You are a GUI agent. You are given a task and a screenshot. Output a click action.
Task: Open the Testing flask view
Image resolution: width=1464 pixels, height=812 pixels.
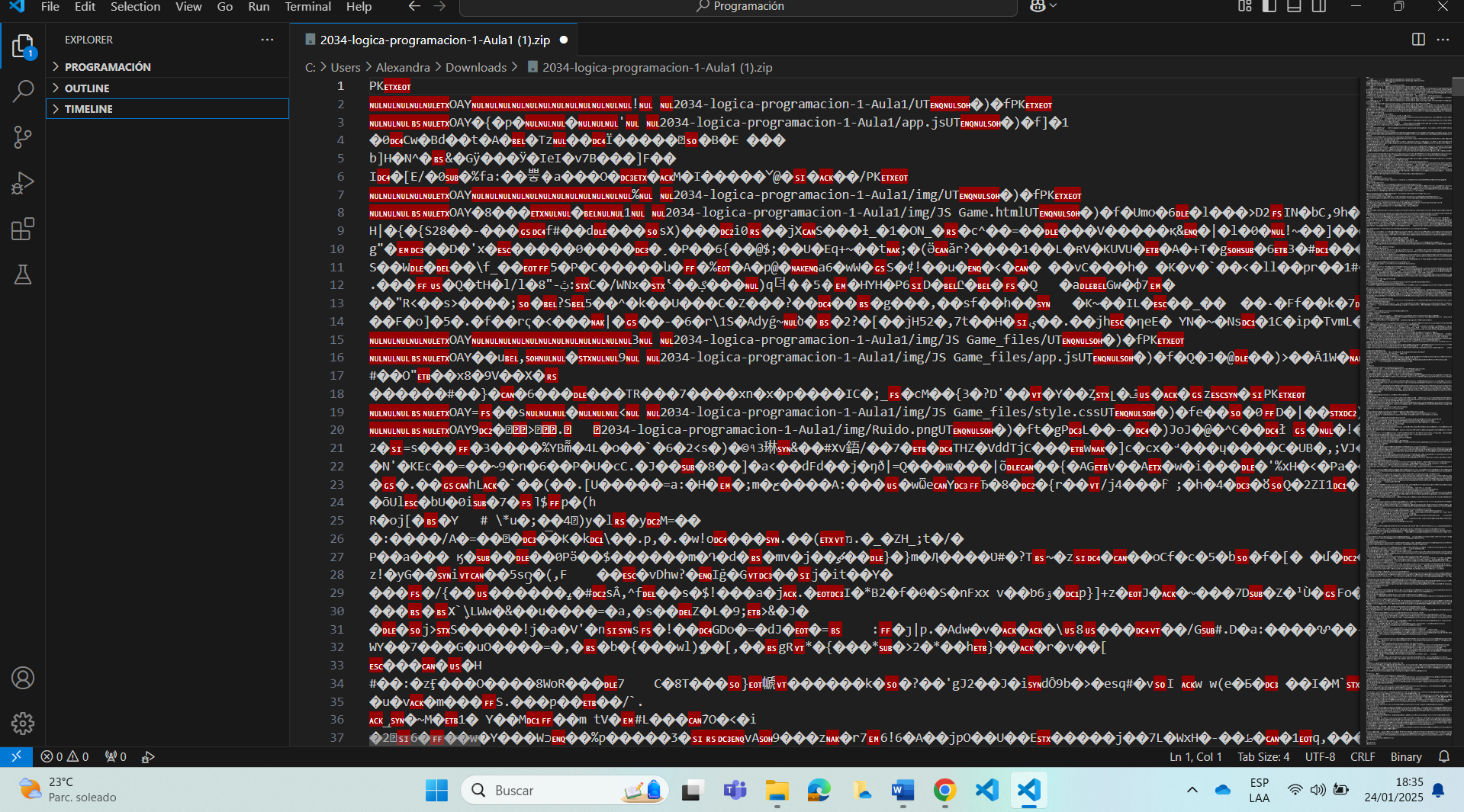pos(23,274)
